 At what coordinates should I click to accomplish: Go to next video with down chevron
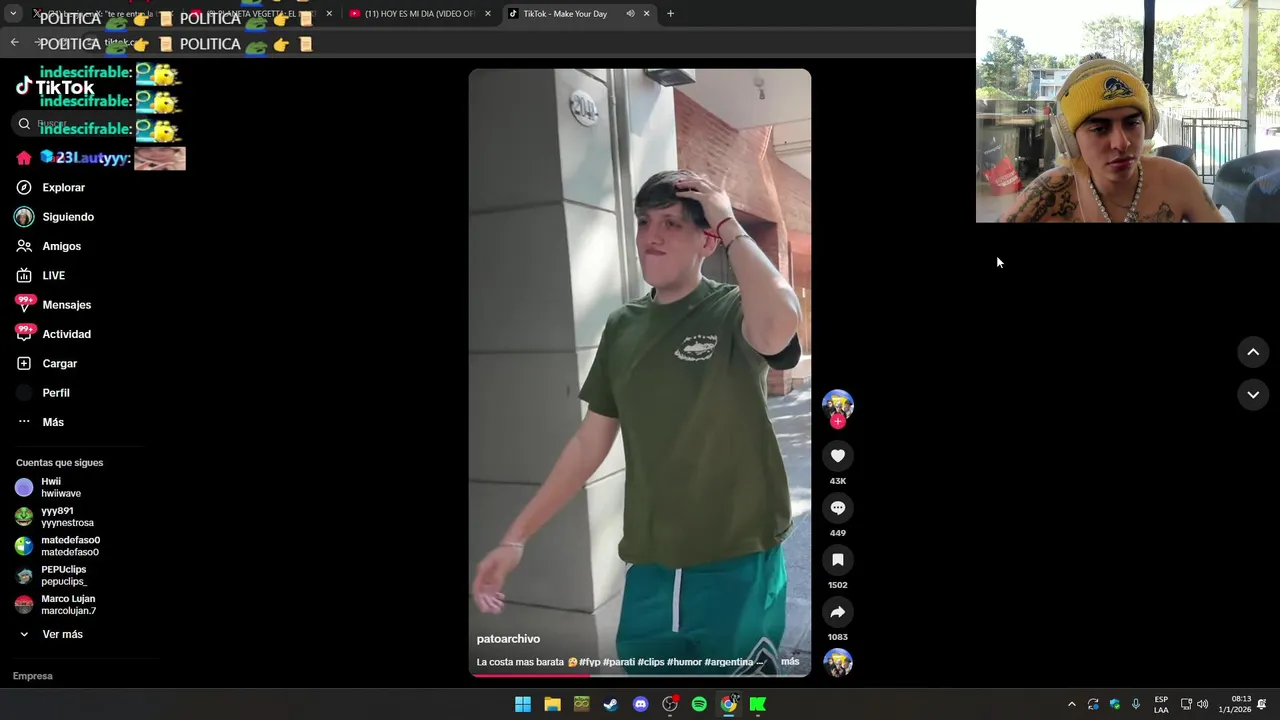[x=1253, y=395]
